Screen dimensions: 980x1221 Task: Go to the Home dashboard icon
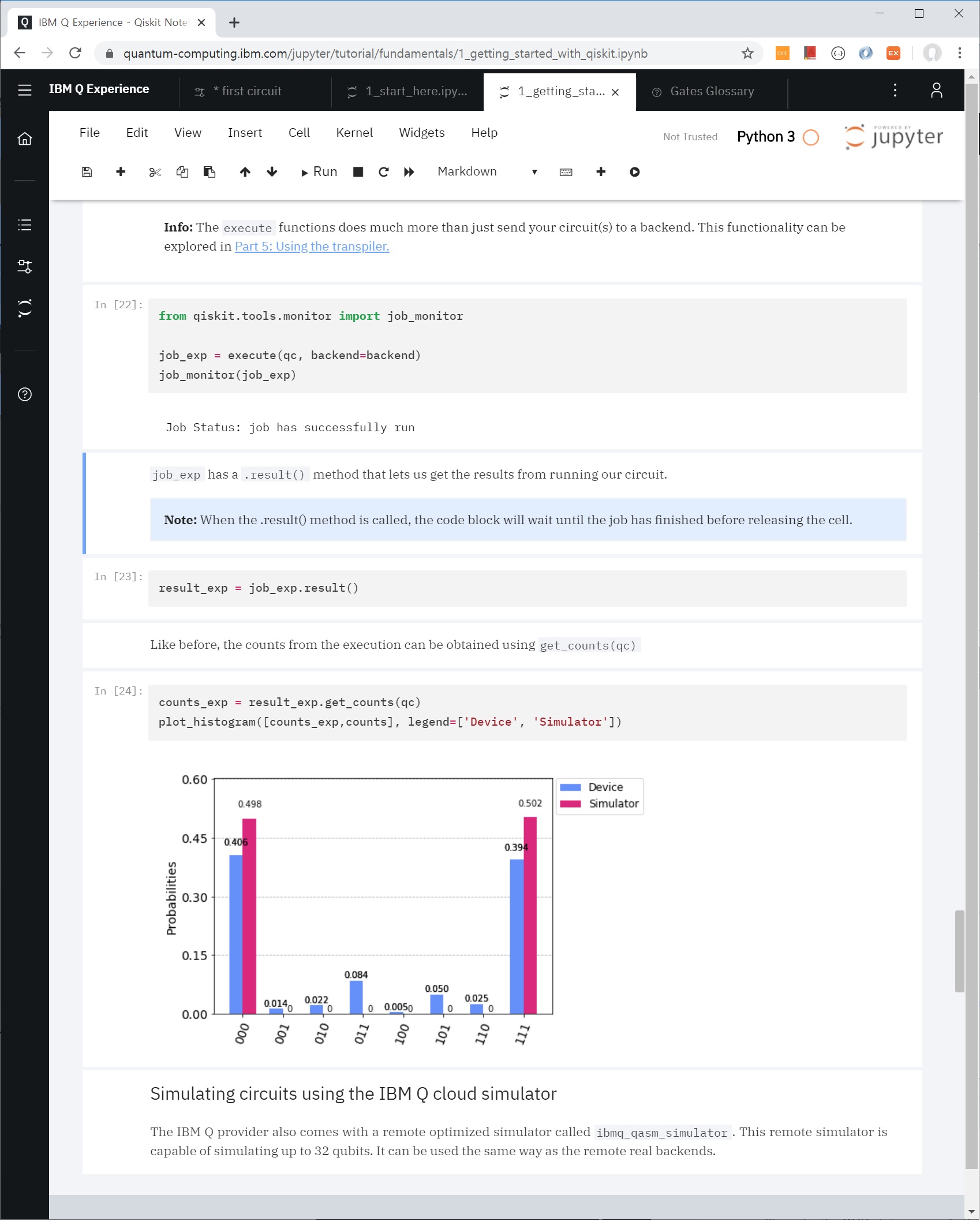click(25, 139)
